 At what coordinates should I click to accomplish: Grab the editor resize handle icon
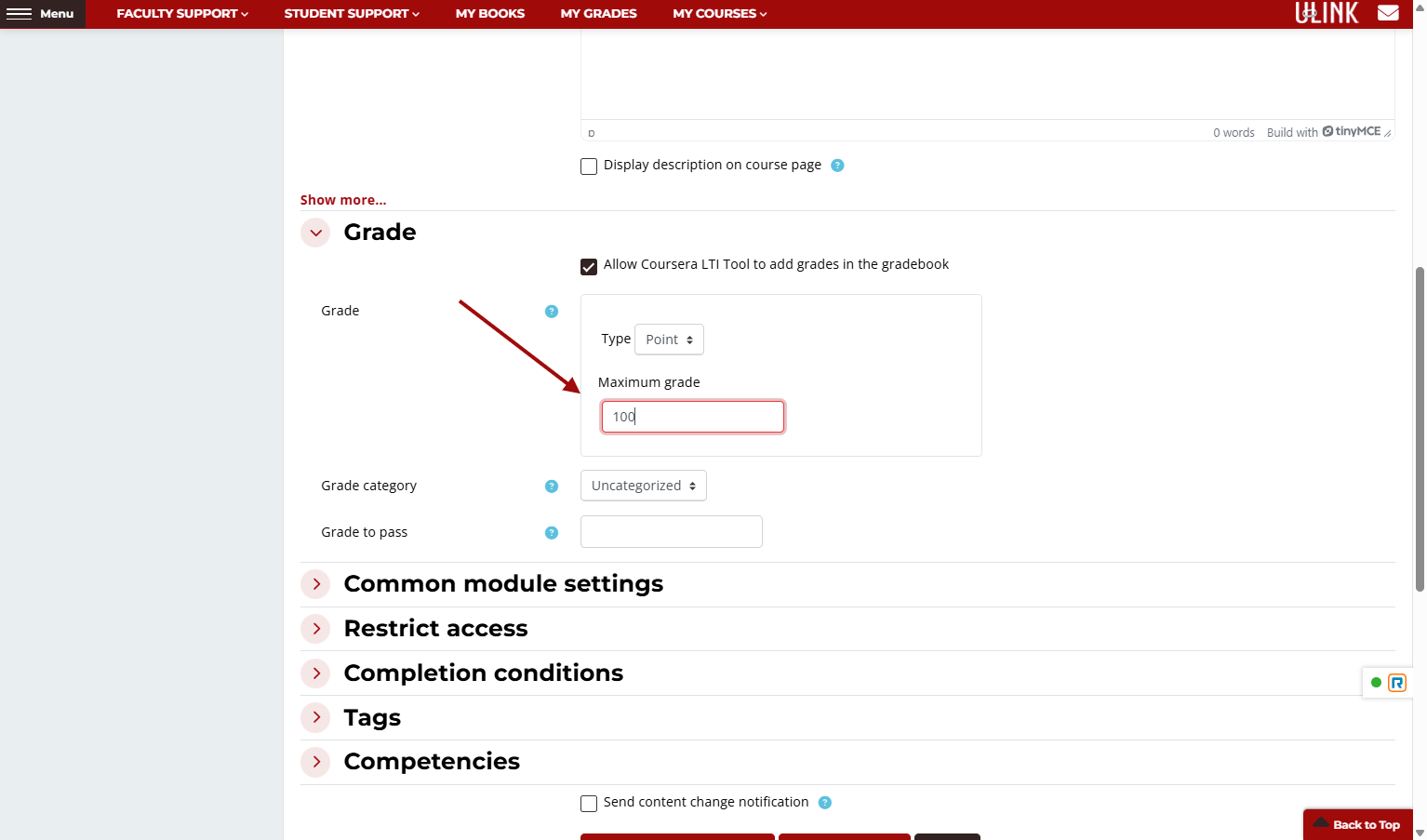click(x=1388, y=133)
